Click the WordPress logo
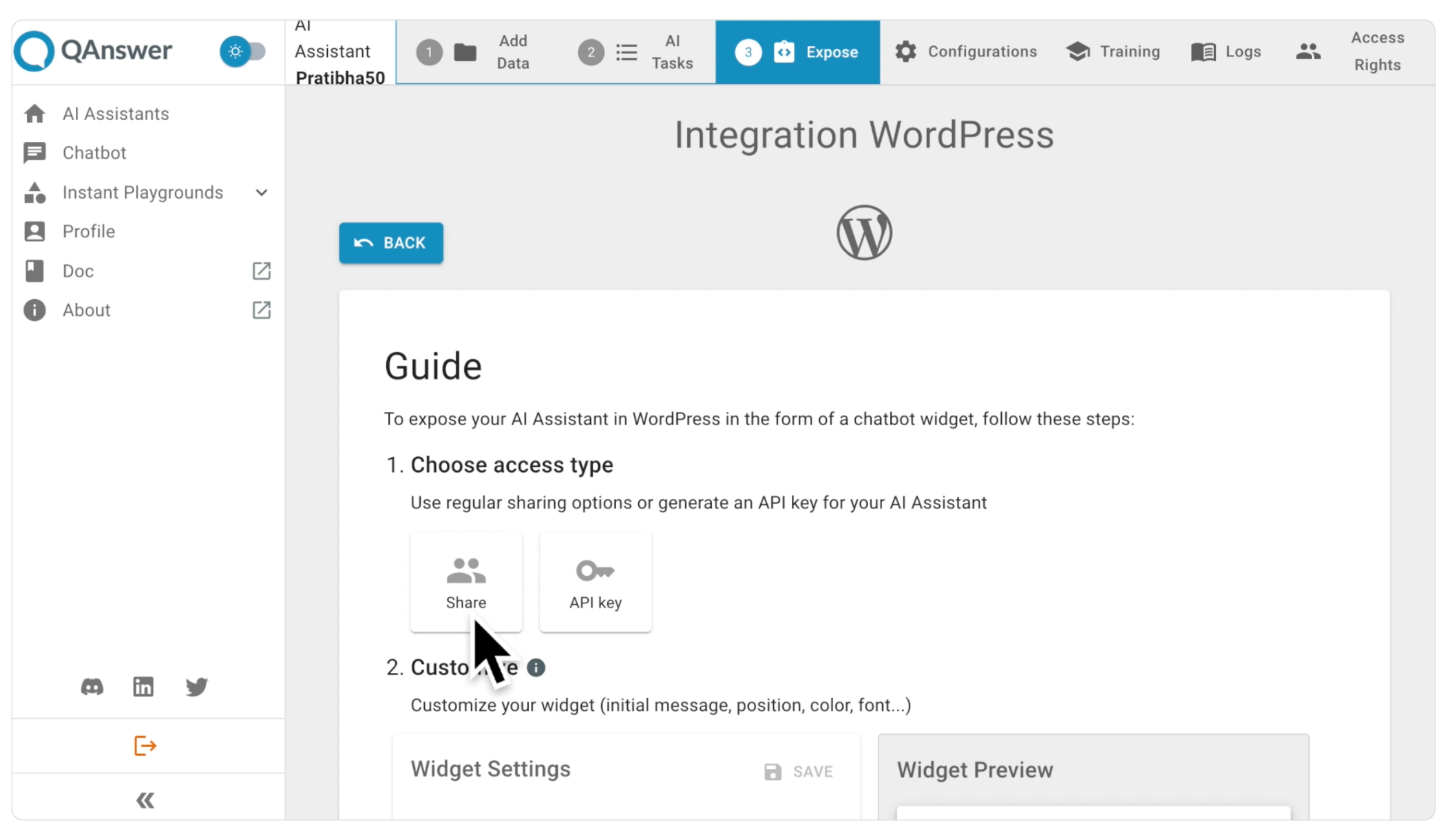Image resolution: width=1447 pixels, height=840 pixels. [864, 232]
